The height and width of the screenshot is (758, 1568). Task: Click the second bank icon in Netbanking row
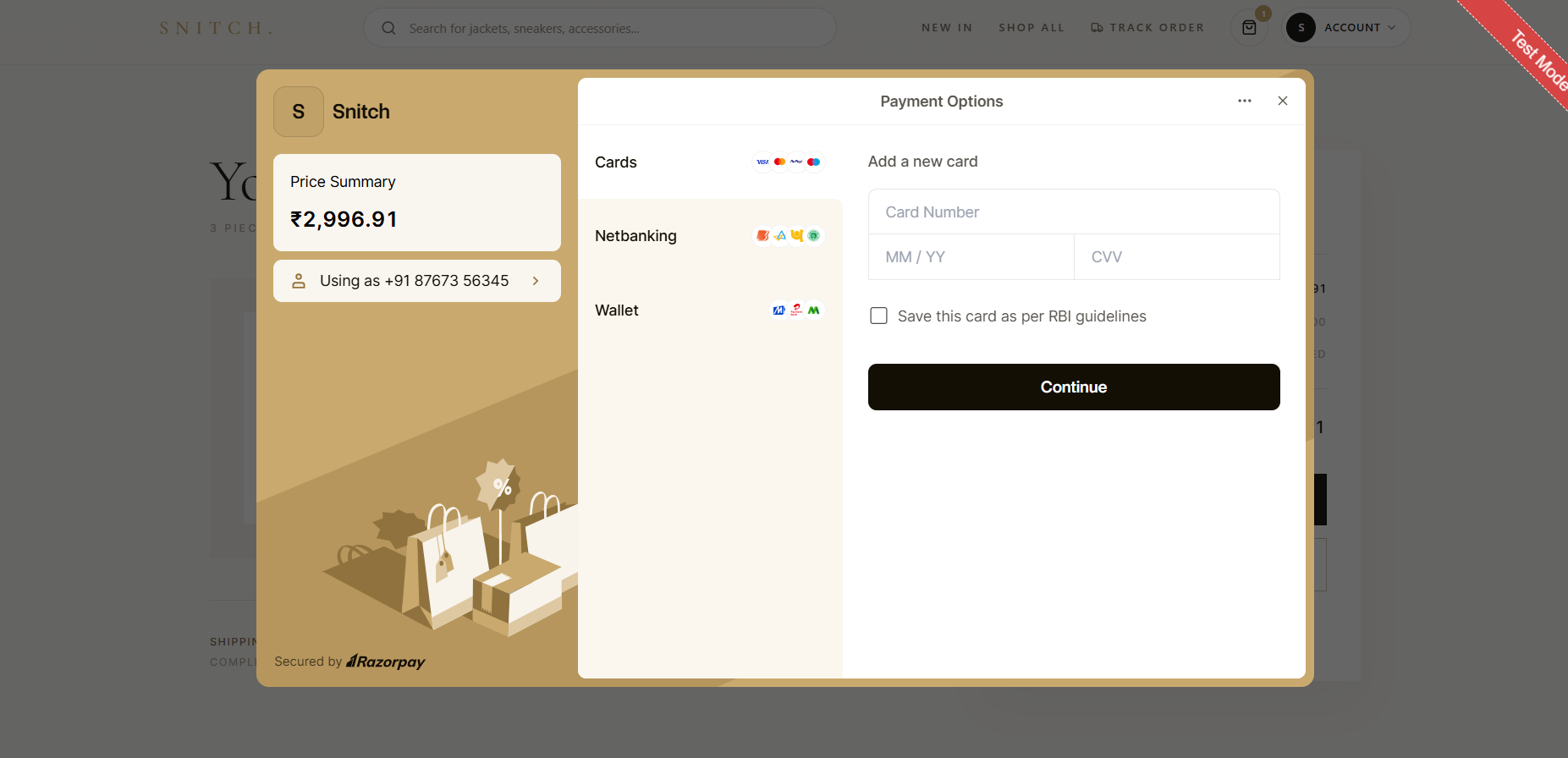[x=779, y=236]
